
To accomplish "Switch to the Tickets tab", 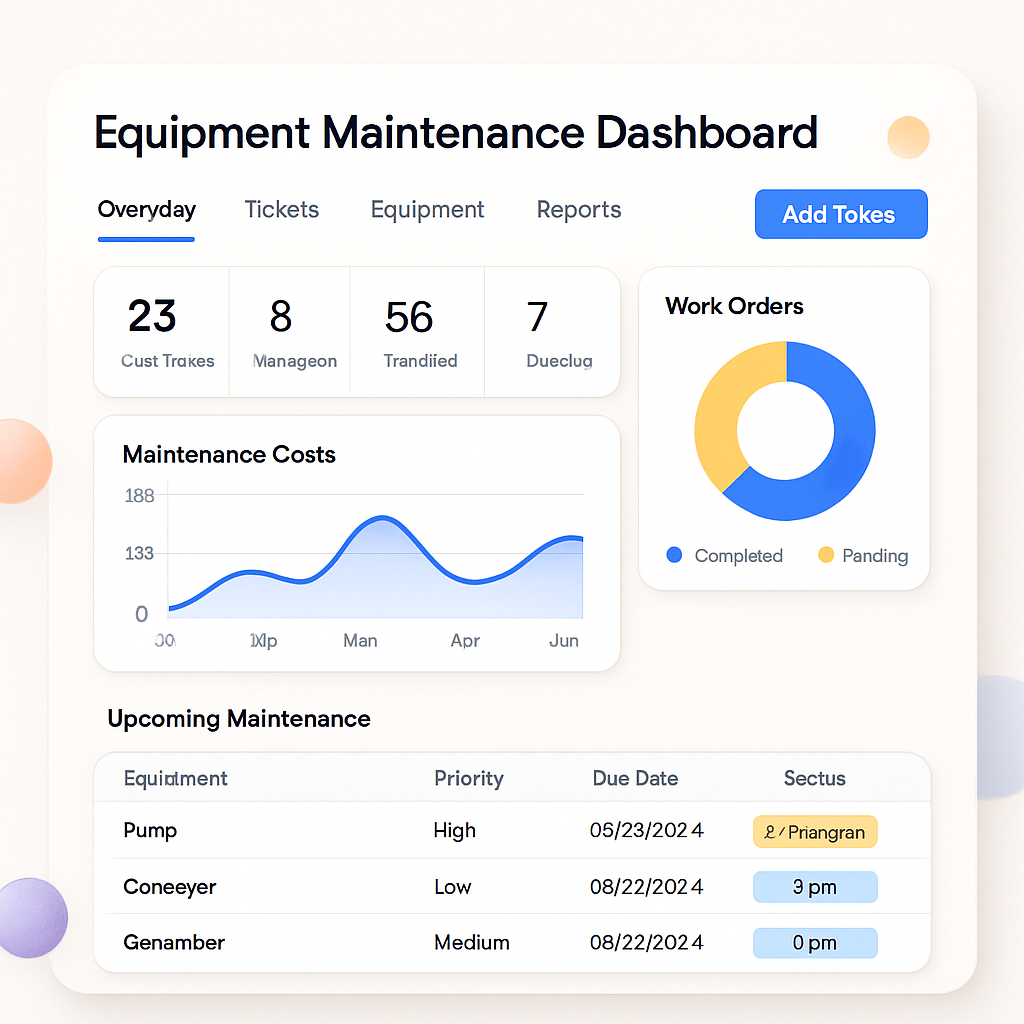I will pos(282,210).
